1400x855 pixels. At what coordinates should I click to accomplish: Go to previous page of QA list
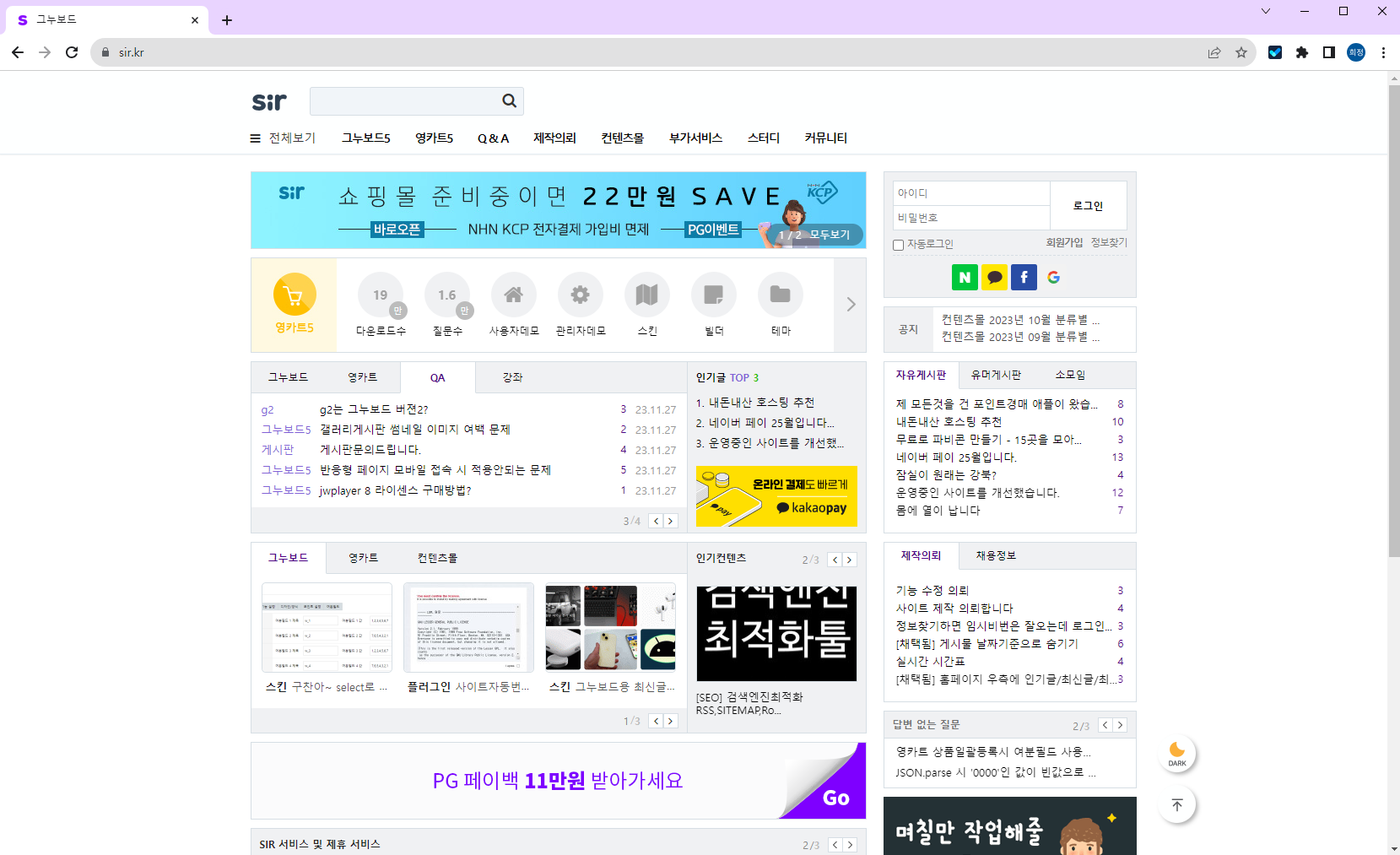click(656, 521)
